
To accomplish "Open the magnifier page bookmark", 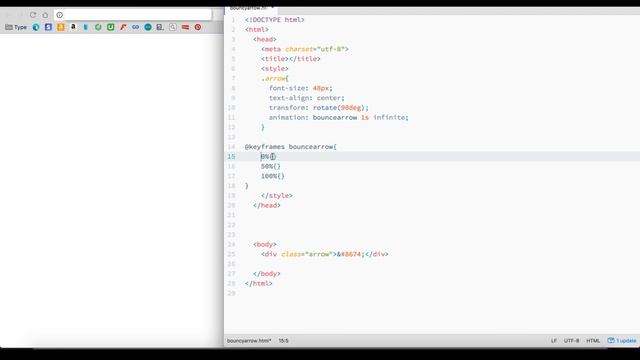I will (173, 27).
